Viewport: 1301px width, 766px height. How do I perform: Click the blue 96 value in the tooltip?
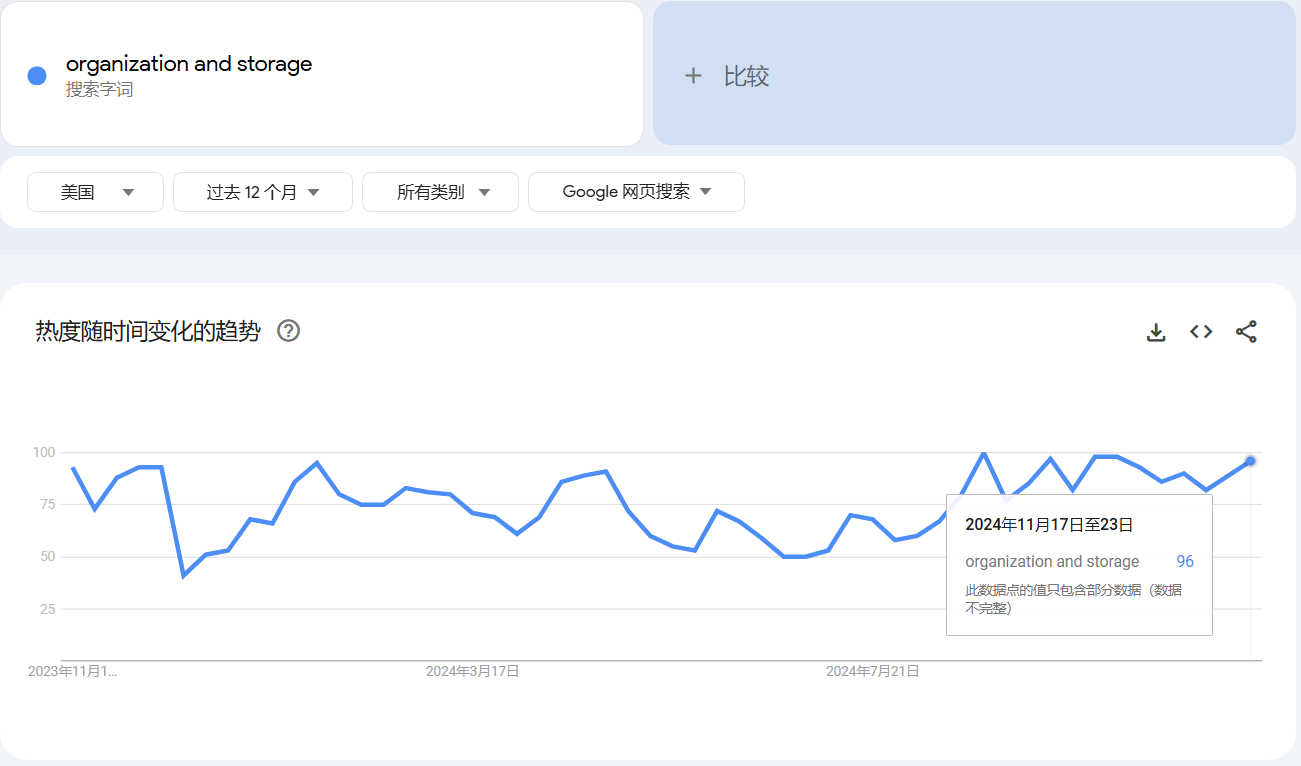[1184, 561]
